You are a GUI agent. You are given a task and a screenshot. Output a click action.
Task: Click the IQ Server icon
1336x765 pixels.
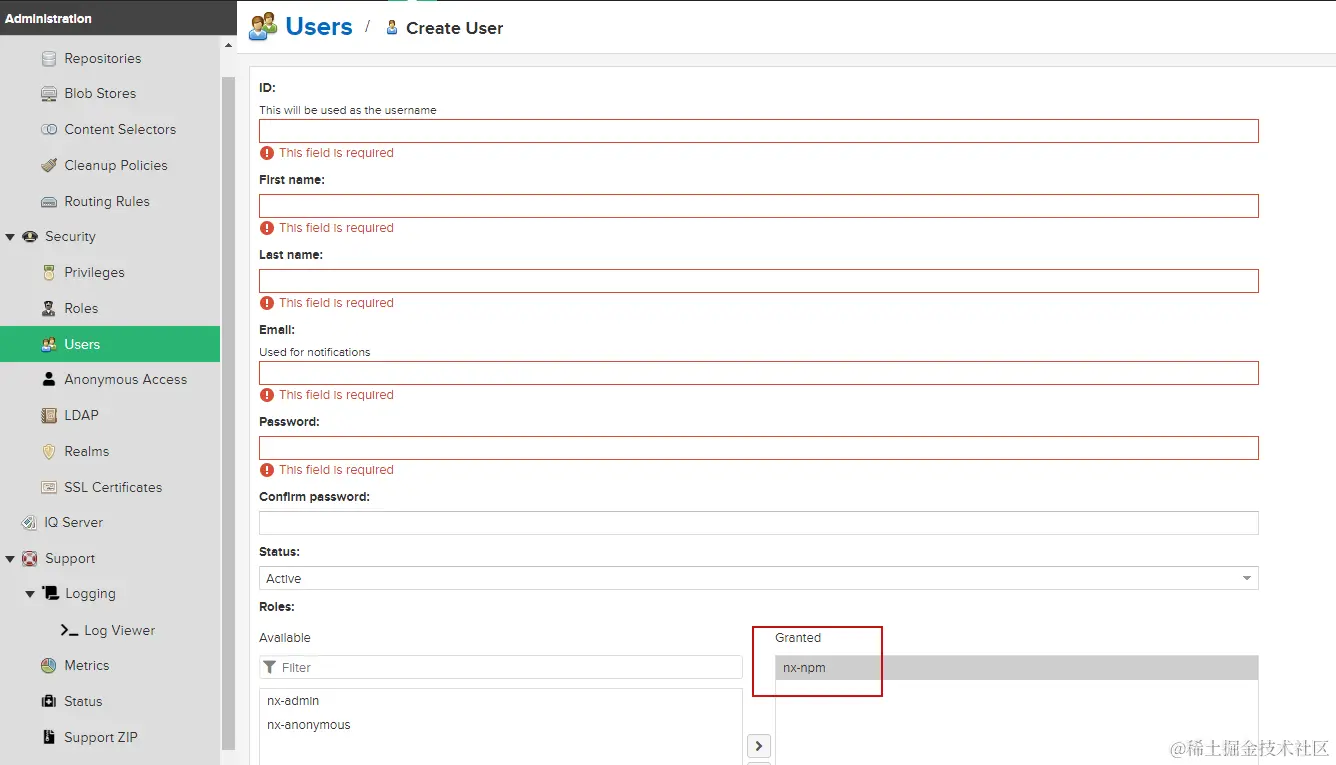click(x=29, y=523)
